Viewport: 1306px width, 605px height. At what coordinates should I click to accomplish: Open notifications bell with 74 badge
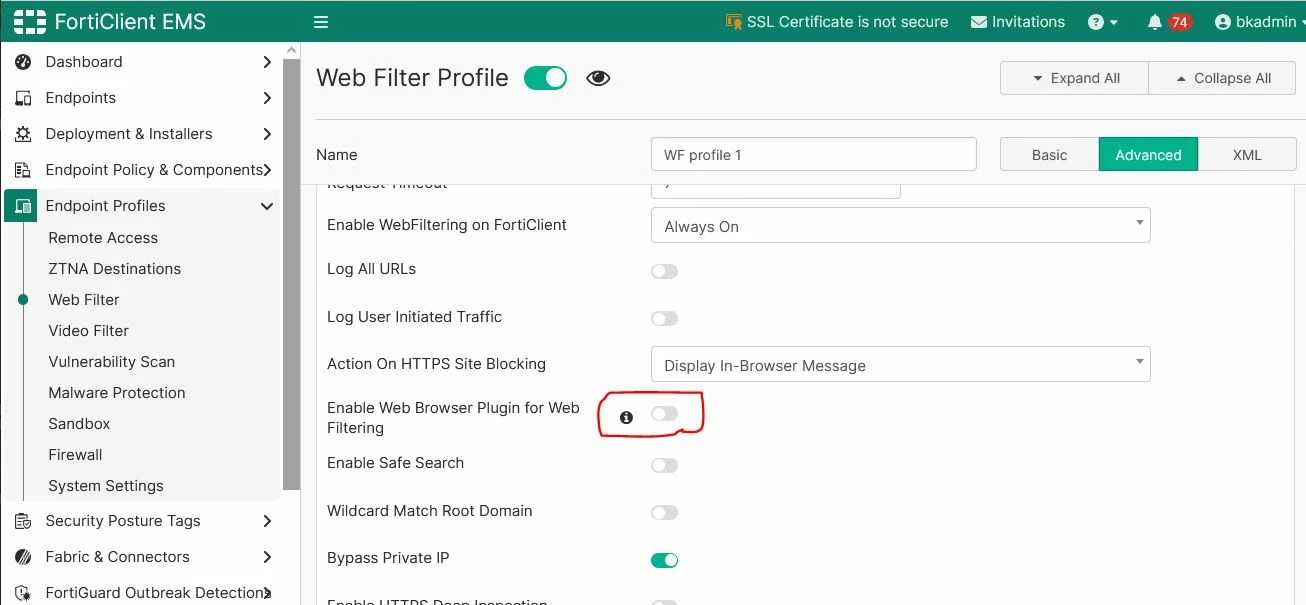[1168, 22]
